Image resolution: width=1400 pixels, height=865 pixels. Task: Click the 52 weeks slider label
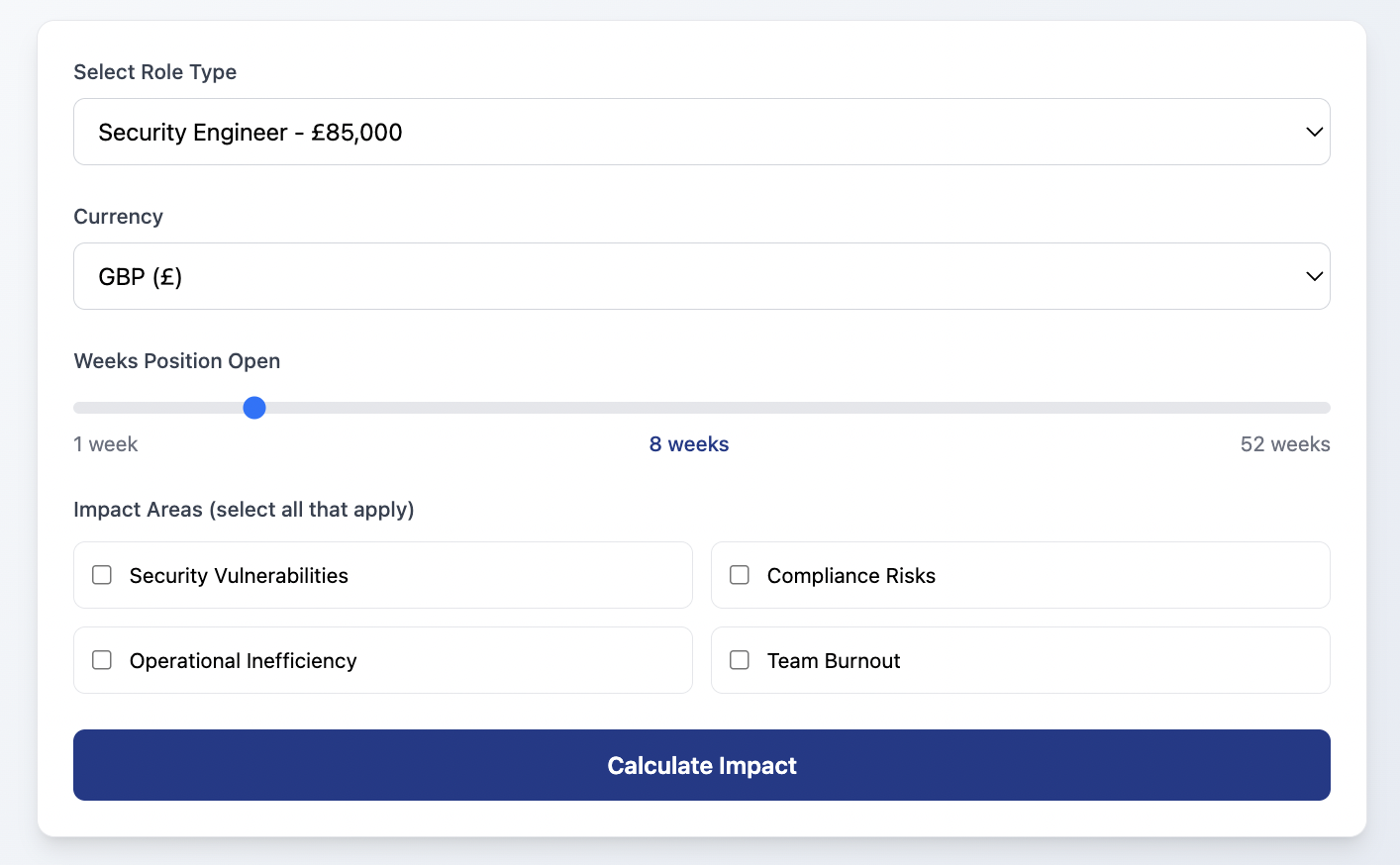[1284, 443]
